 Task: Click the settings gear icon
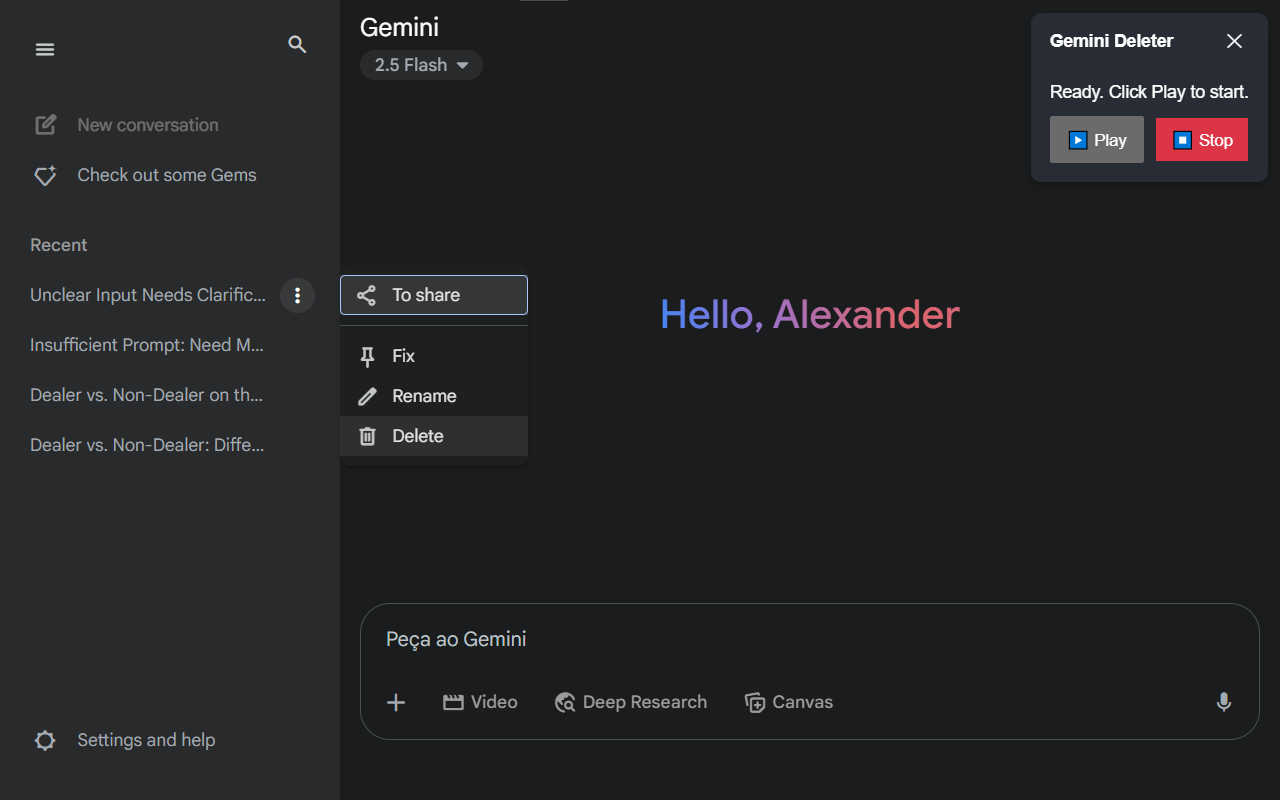pyautogui.click(x=45, y=740)
